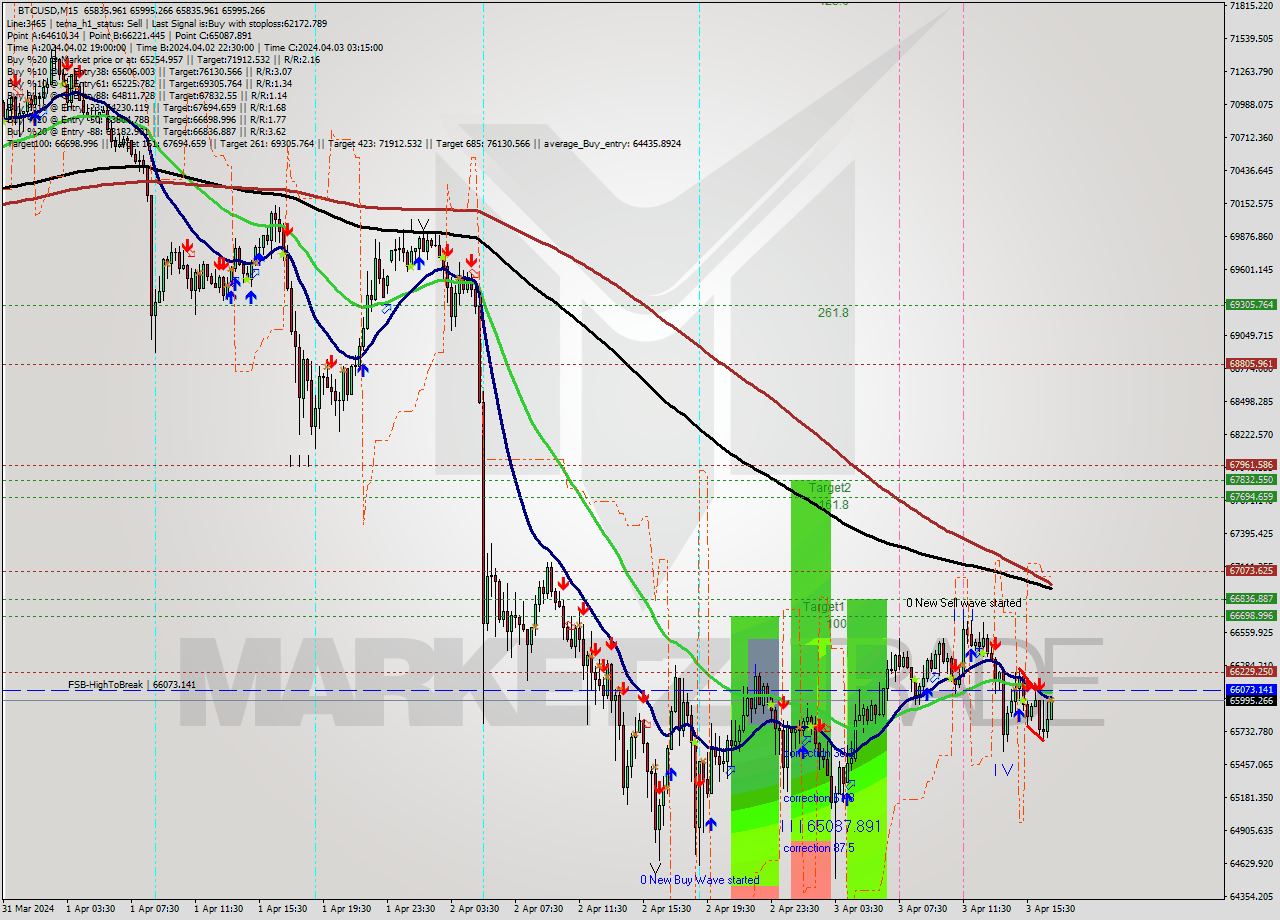Image resolution: width=1280 pixels, height=920 pixels.
Task: Click the 69876.860 price axis label
Action: click(x=1250, y=237)
